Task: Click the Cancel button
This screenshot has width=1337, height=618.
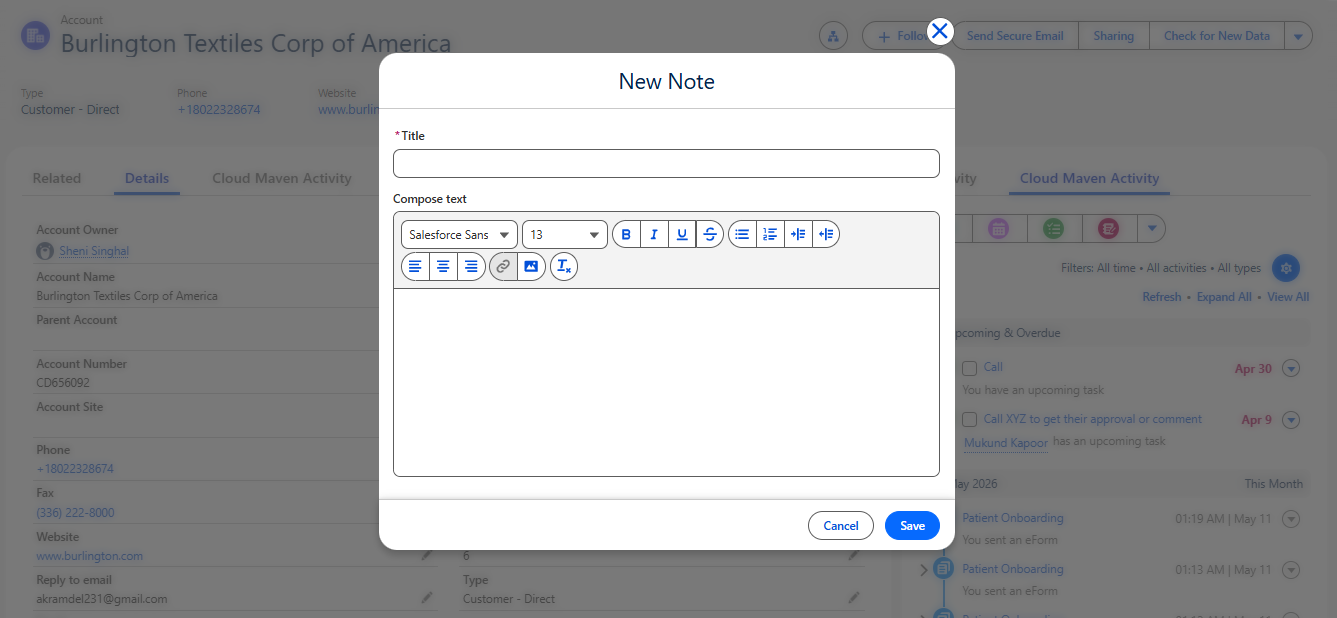Action: 841,525
